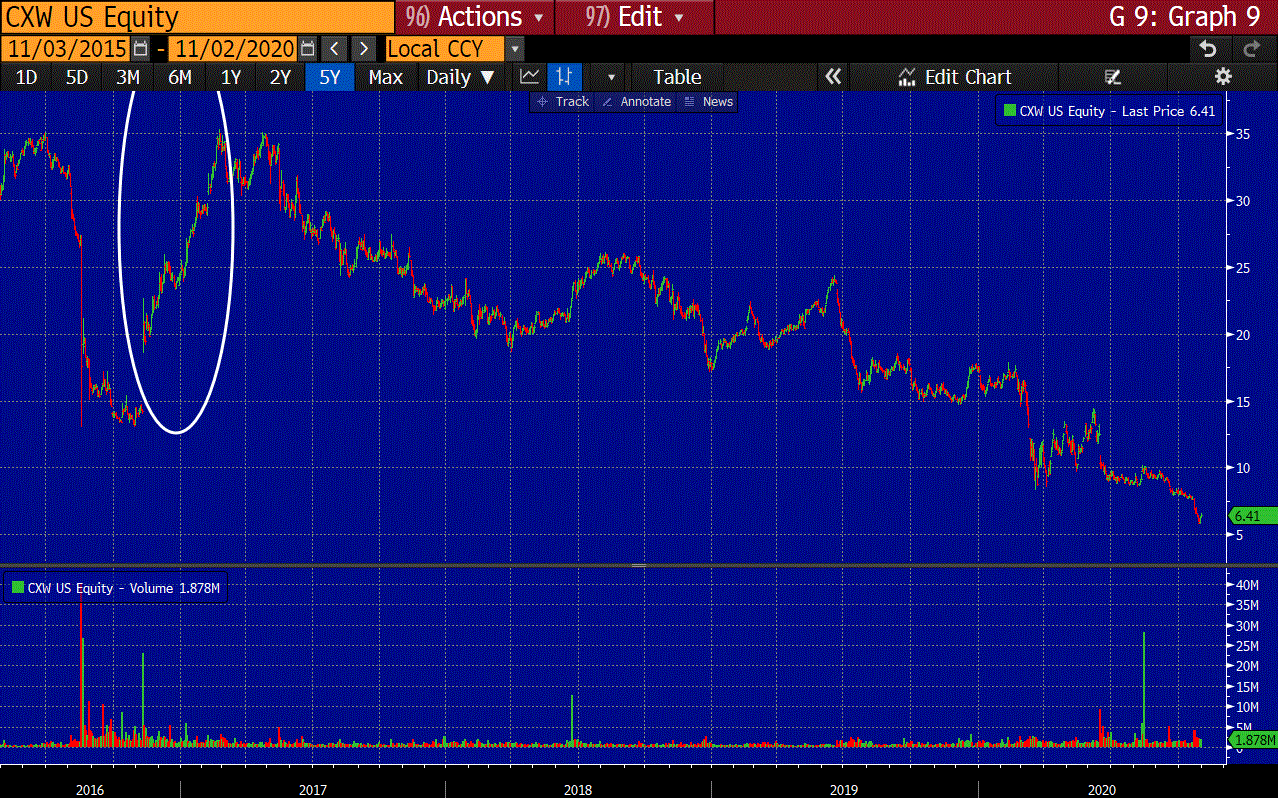Expand the Daily periodicity dropdown
Screen dimensions: 1278x798
460,77
